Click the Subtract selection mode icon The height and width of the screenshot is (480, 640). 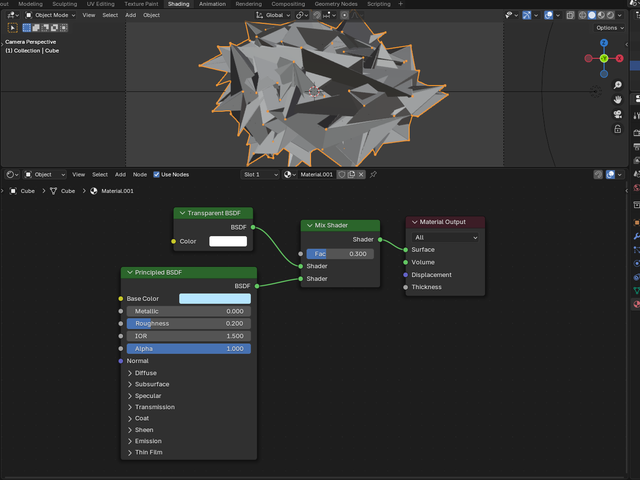(x=45, y=28)
